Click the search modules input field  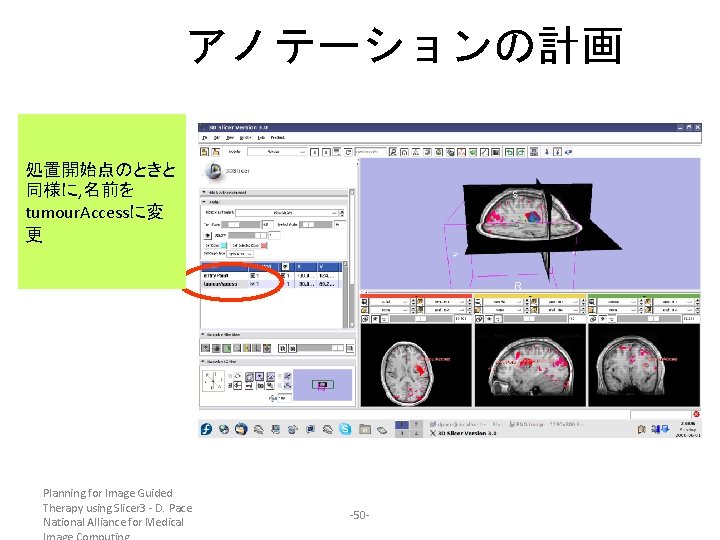pos(371,152)
